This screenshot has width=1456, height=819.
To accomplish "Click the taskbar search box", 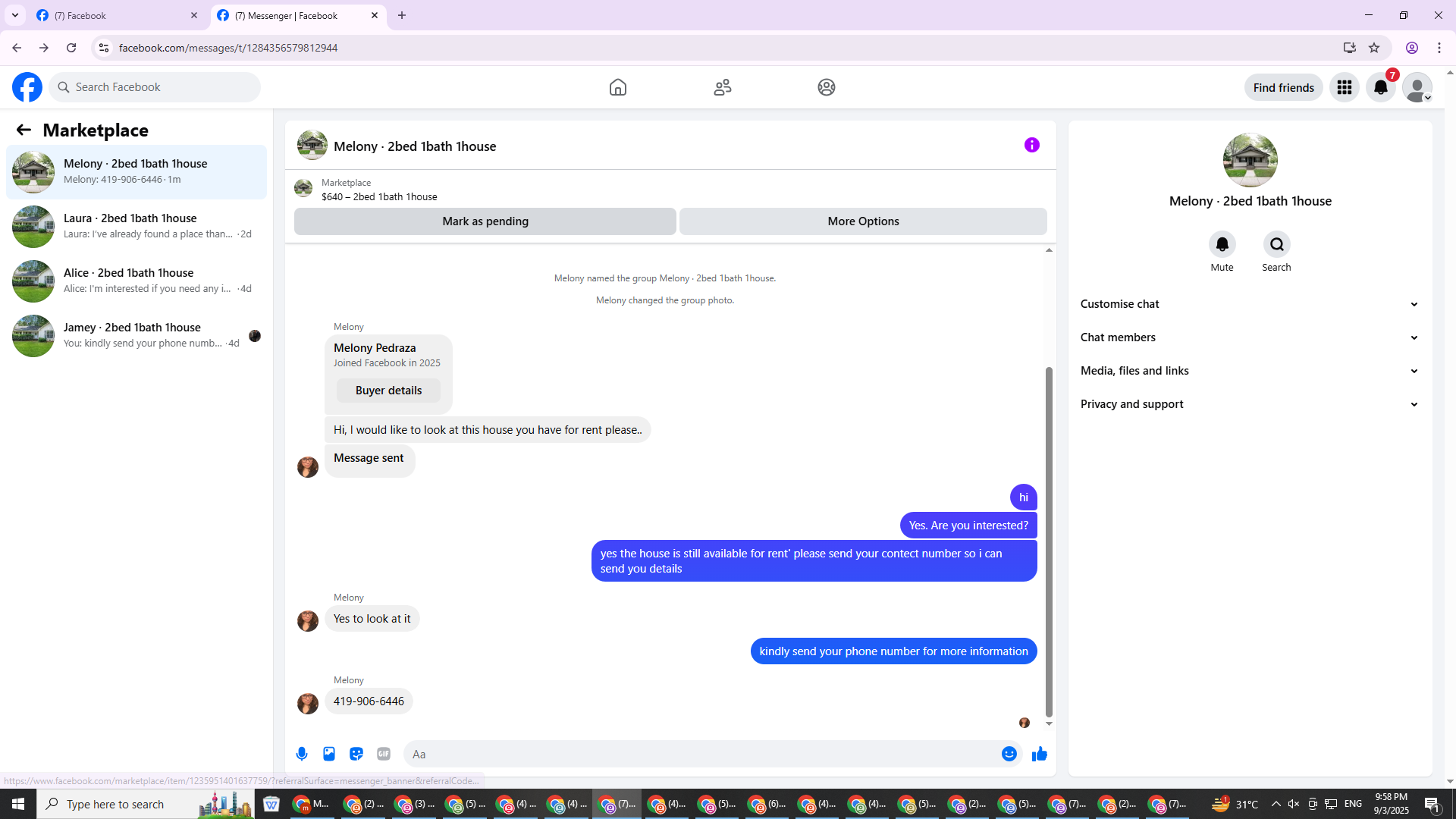I will (144, 804).
